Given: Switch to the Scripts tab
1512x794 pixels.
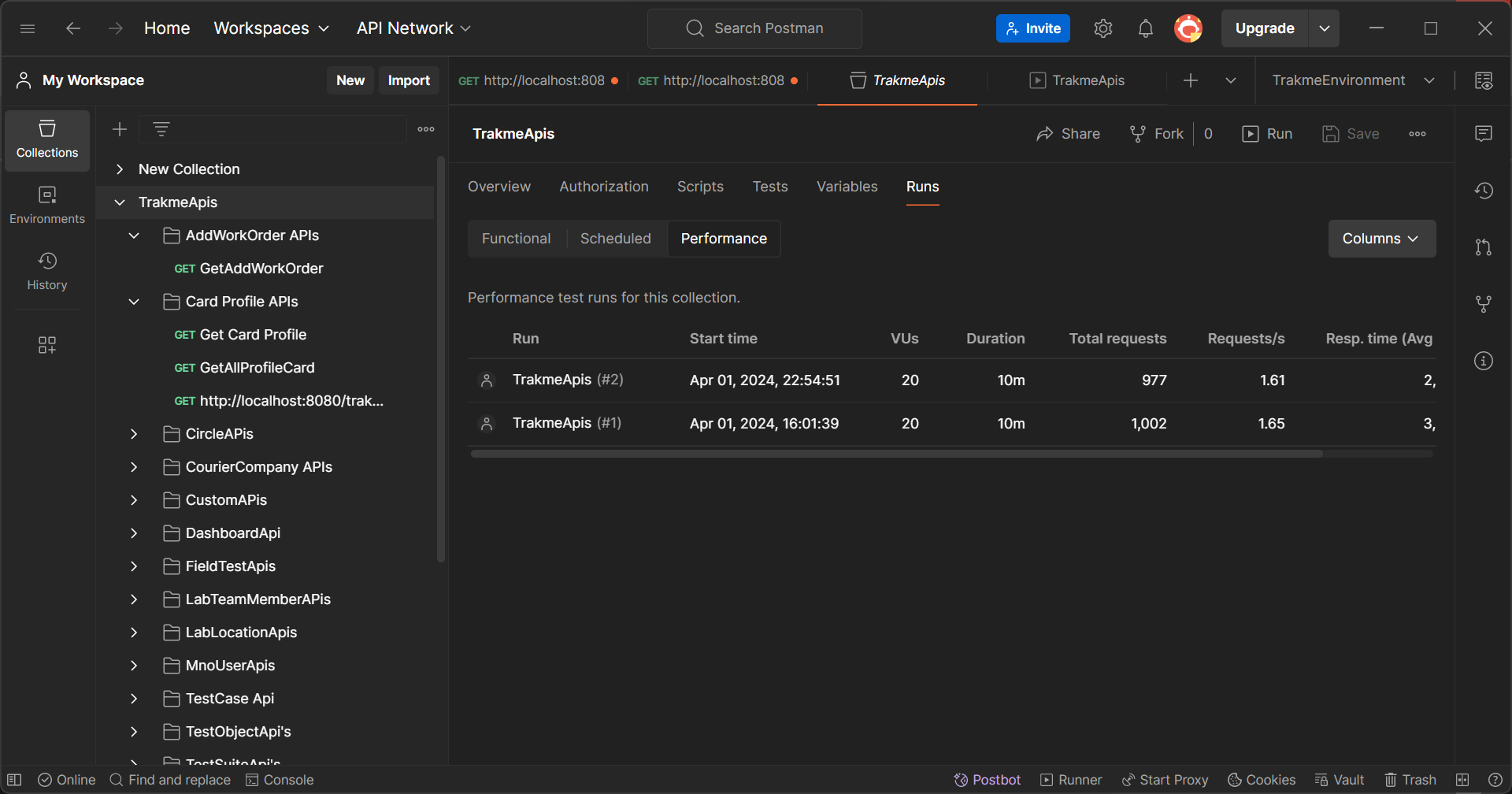Looking at the screenshot, I should (700, 187).
